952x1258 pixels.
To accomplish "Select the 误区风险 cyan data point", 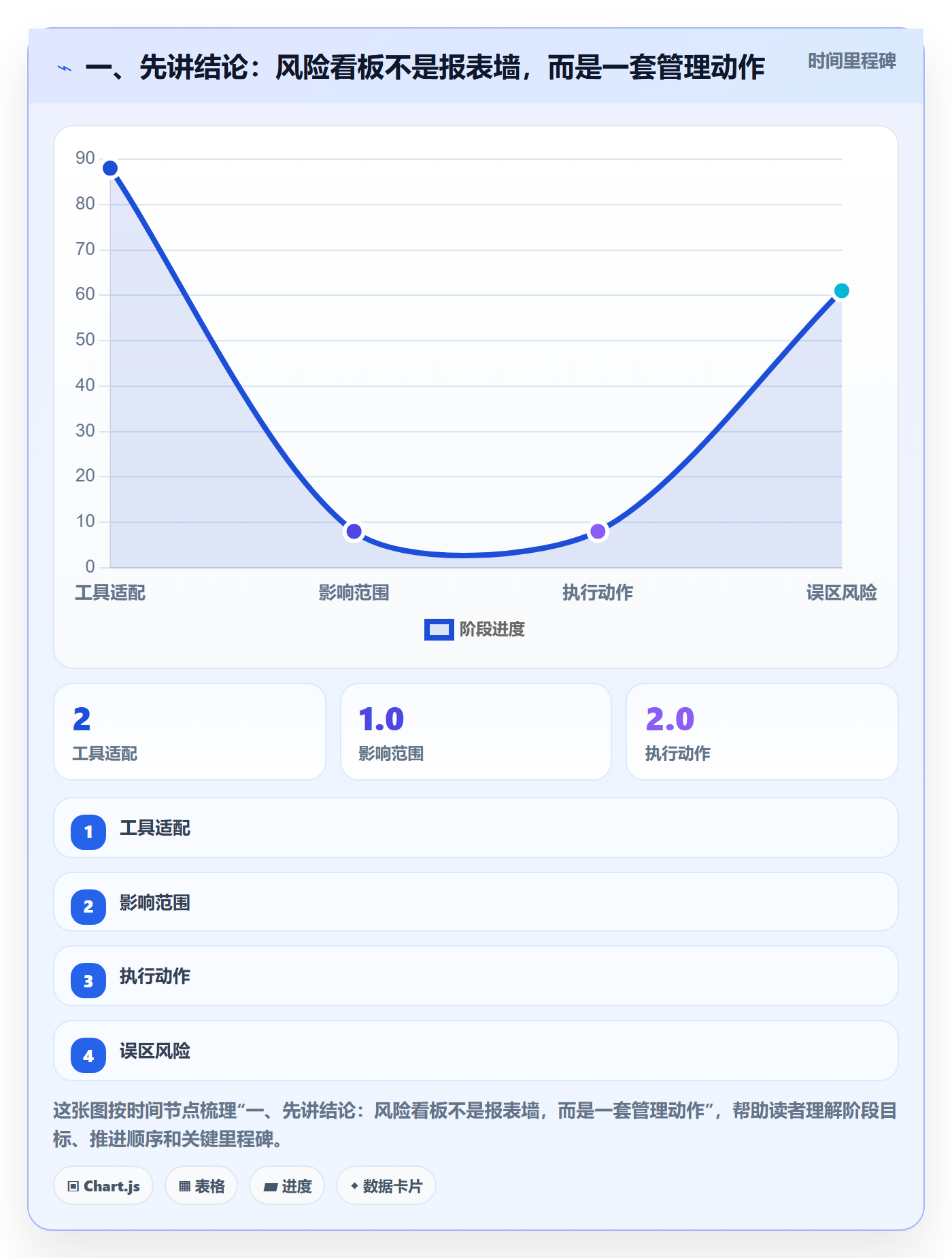I will [x=841, y=291].
